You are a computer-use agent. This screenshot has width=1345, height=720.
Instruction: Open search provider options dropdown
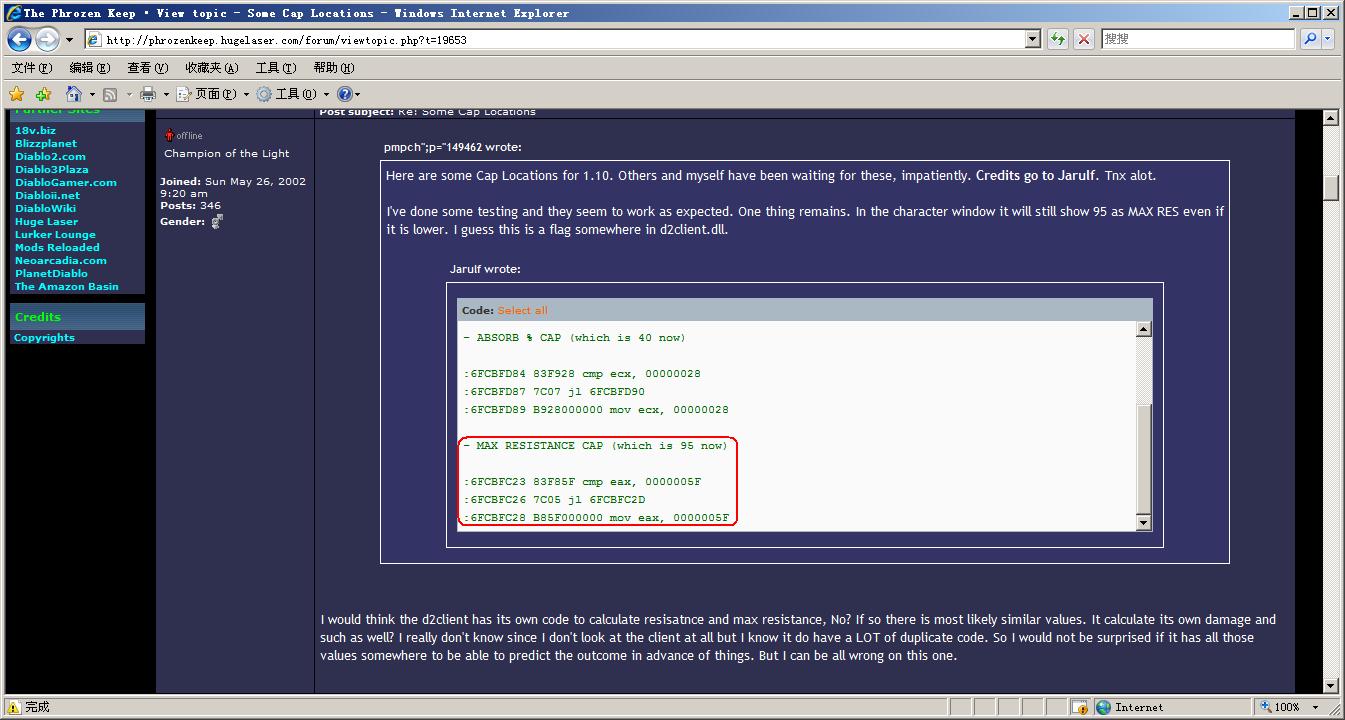point(1328,39)
